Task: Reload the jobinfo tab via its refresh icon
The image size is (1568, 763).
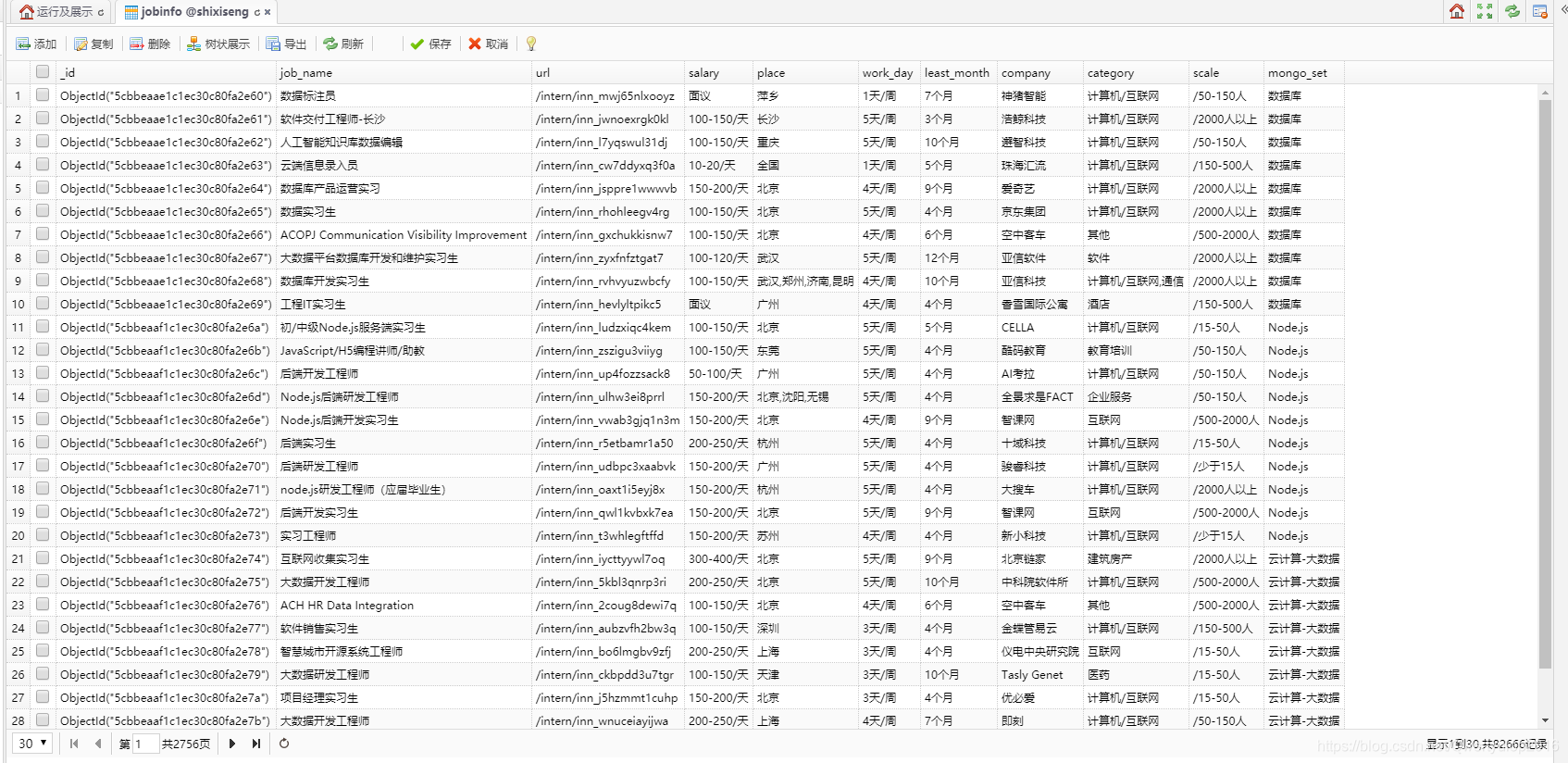Action: tap(256, 12)
